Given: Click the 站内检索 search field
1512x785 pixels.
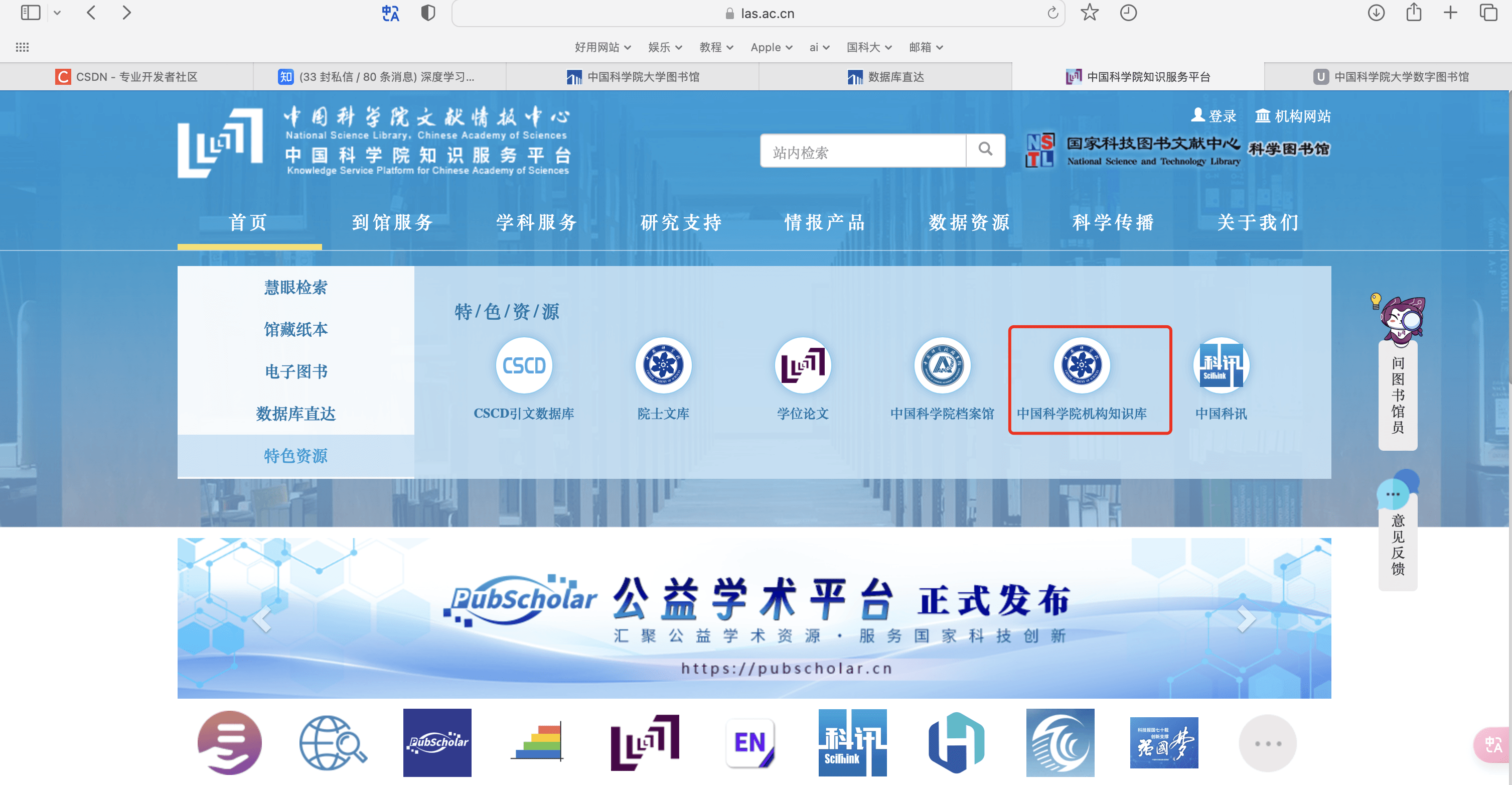Looking at the screenshot, I should [863, 152].
